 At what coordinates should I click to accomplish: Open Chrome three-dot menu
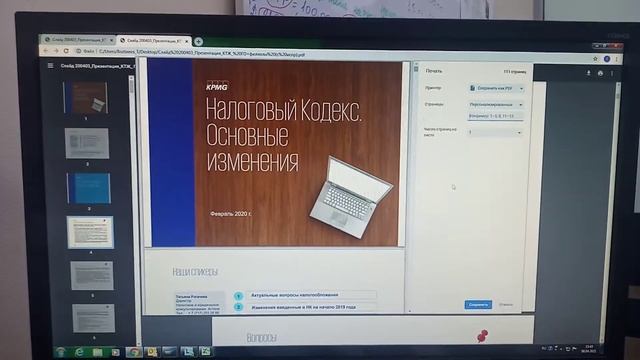coord(616,60)
